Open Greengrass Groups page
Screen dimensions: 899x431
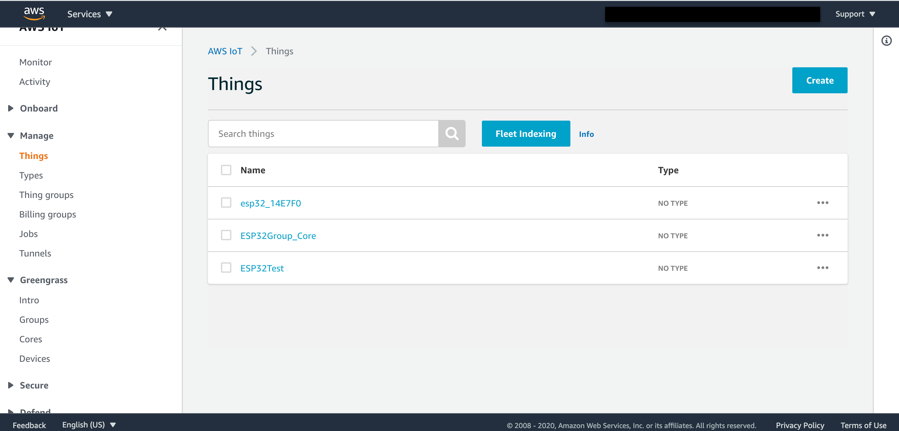coord(34,320)
